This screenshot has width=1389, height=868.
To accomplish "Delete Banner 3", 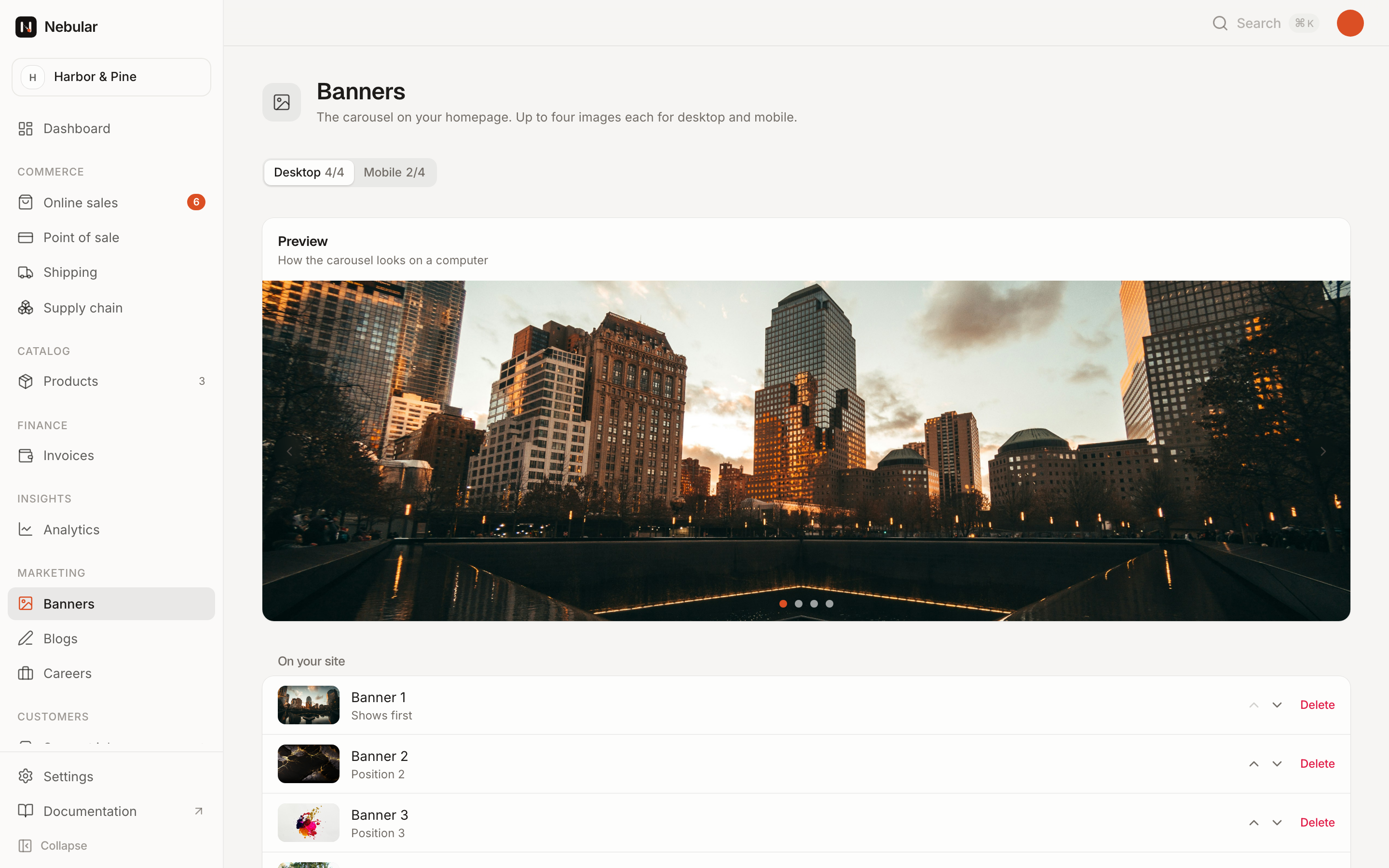I will click(x=1317, y=823).
